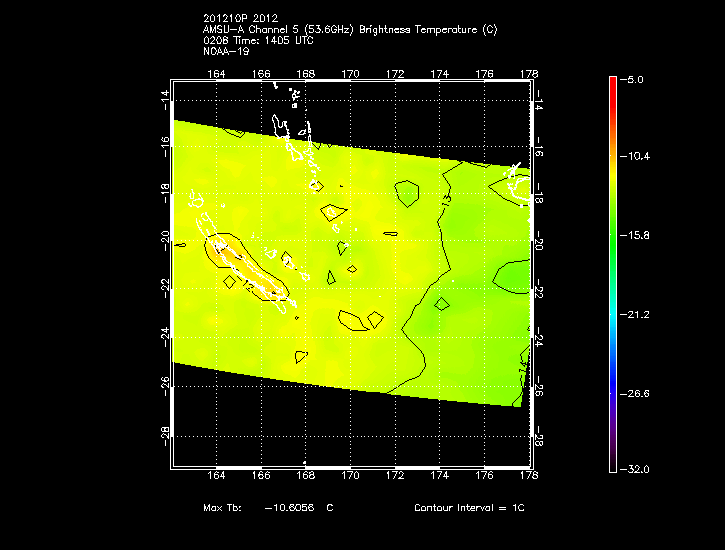Click the 201210P 2012 header text
This screenshot has height=550, width=725.
pyautogui.click(x=240, y=19)
